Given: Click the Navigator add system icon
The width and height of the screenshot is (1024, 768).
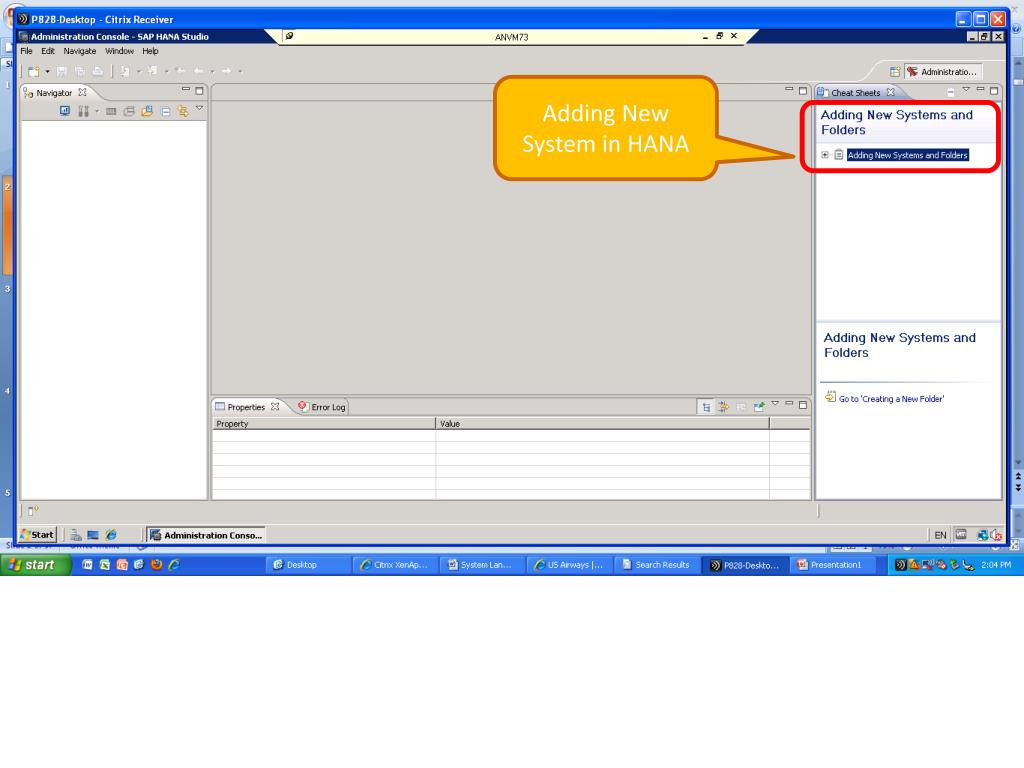Looking at the screenshot, I should [83, 112].
